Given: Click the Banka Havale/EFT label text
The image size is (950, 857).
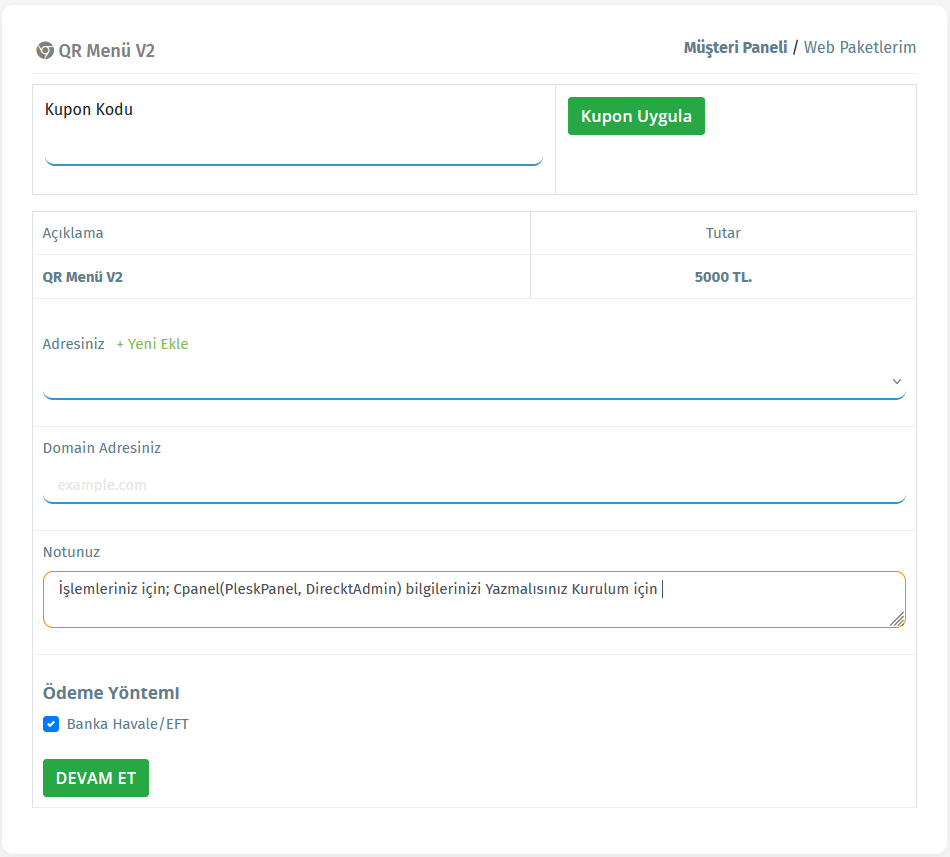Looking at the screenshot, I should point(127,724).
